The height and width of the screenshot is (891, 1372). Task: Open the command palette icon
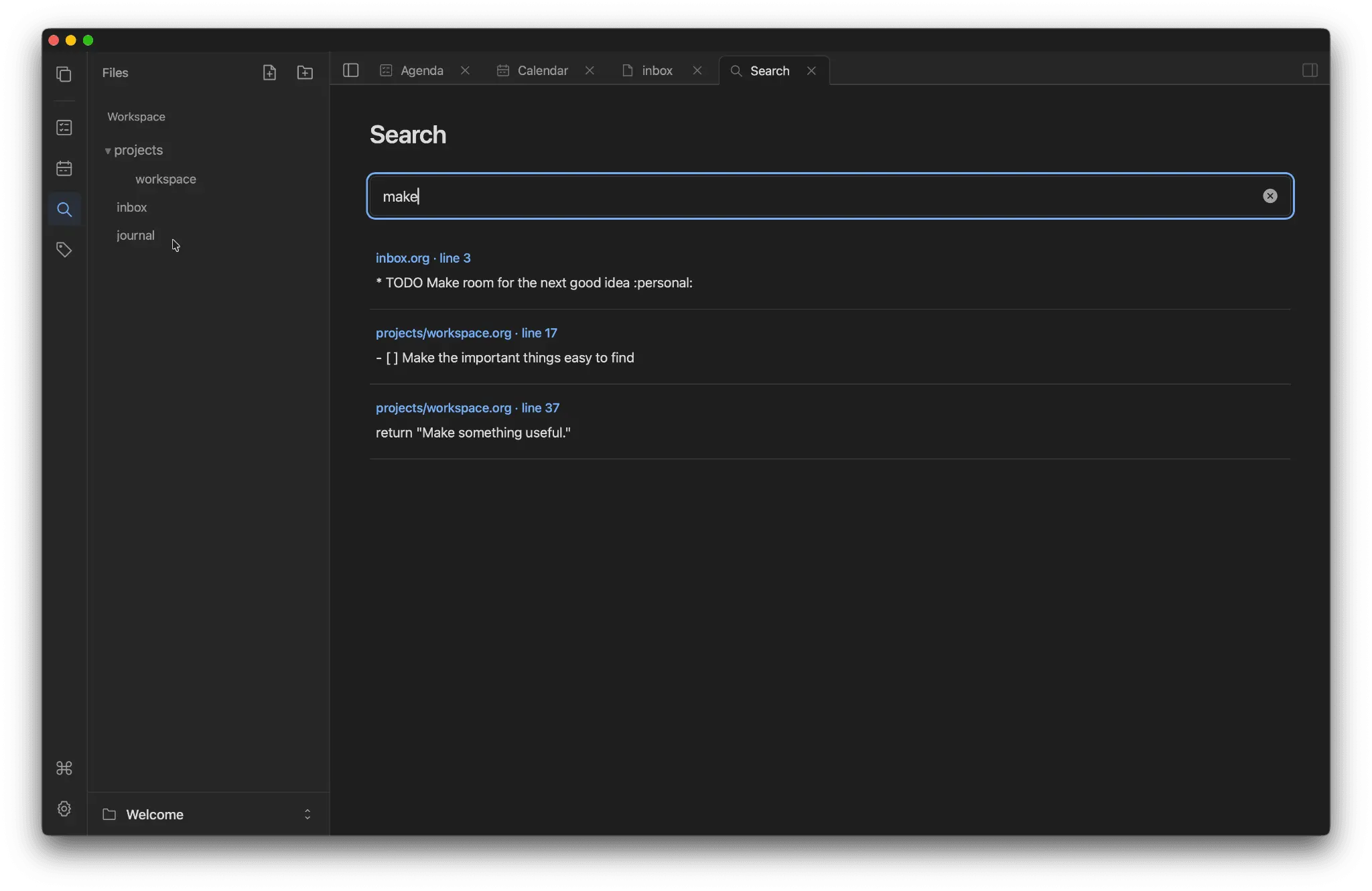coord(64,768)
